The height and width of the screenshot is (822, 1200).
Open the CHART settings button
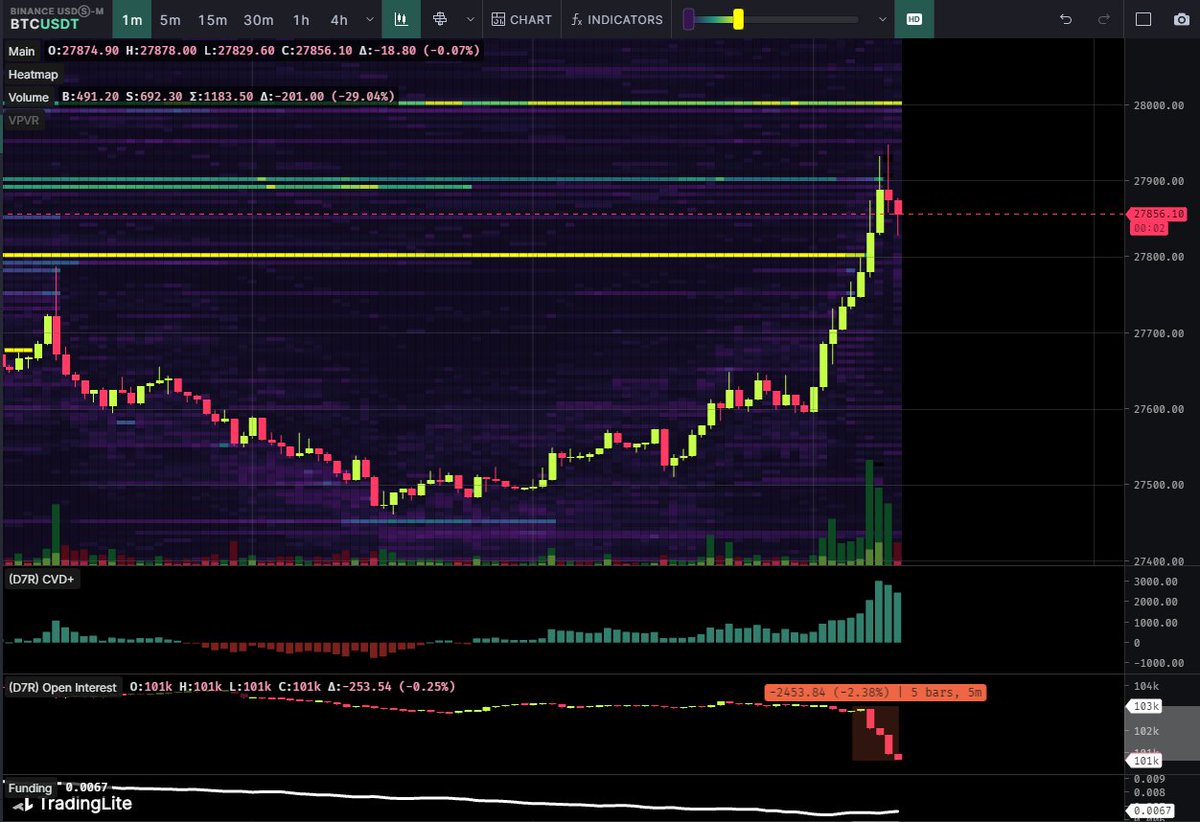521,19
